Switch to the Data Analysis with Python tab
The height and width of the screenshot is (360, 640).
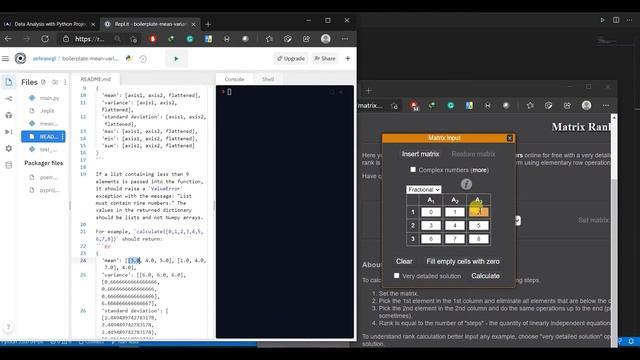[49, 24]
